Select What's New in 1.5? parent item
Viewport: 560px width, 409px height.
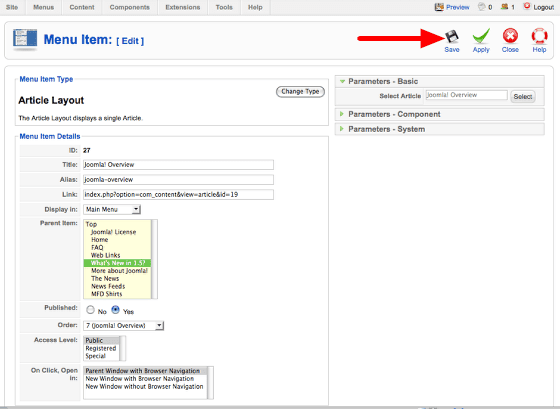click(117, 263)
